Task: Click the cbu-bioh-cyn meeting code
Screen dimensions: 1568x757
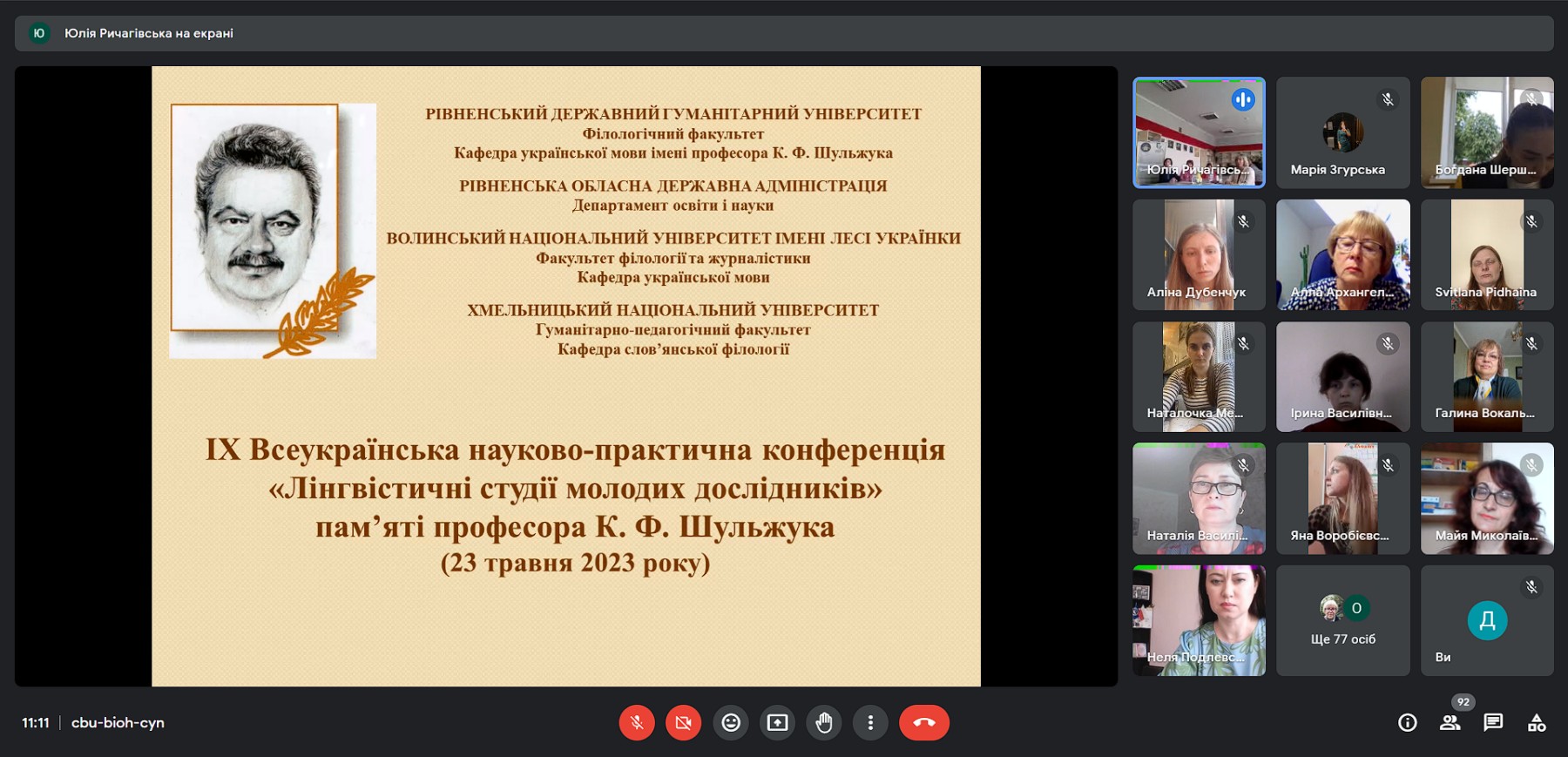Action: 118,723
